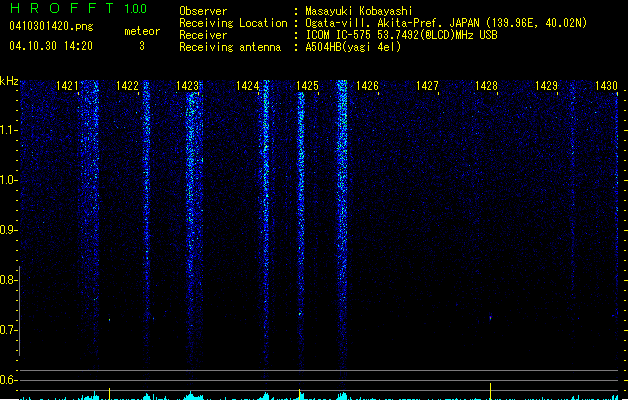Click observer name Masayuki Kobayashi

pos(359,11)
